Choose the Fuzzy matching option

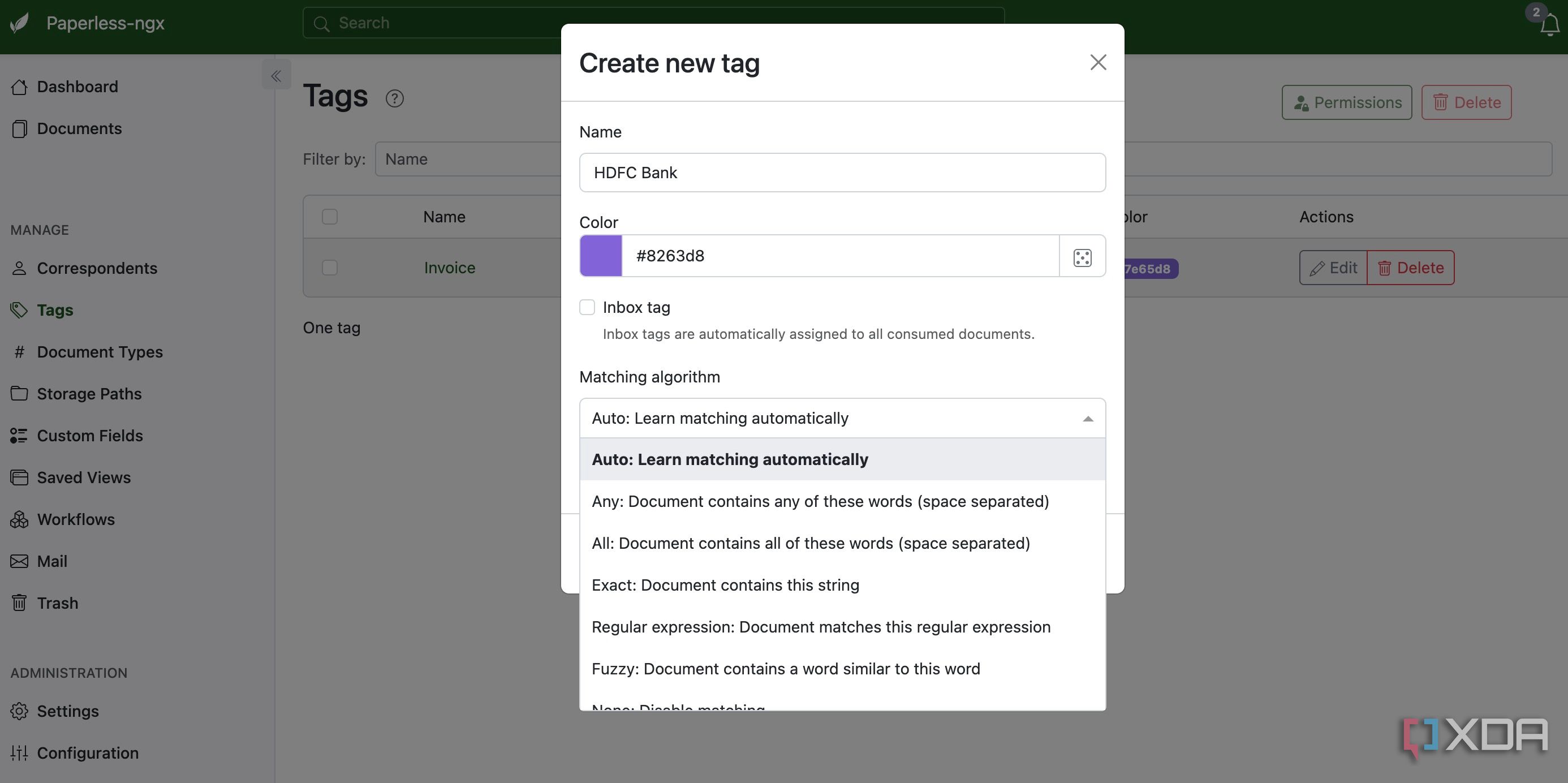pos(785,669)
